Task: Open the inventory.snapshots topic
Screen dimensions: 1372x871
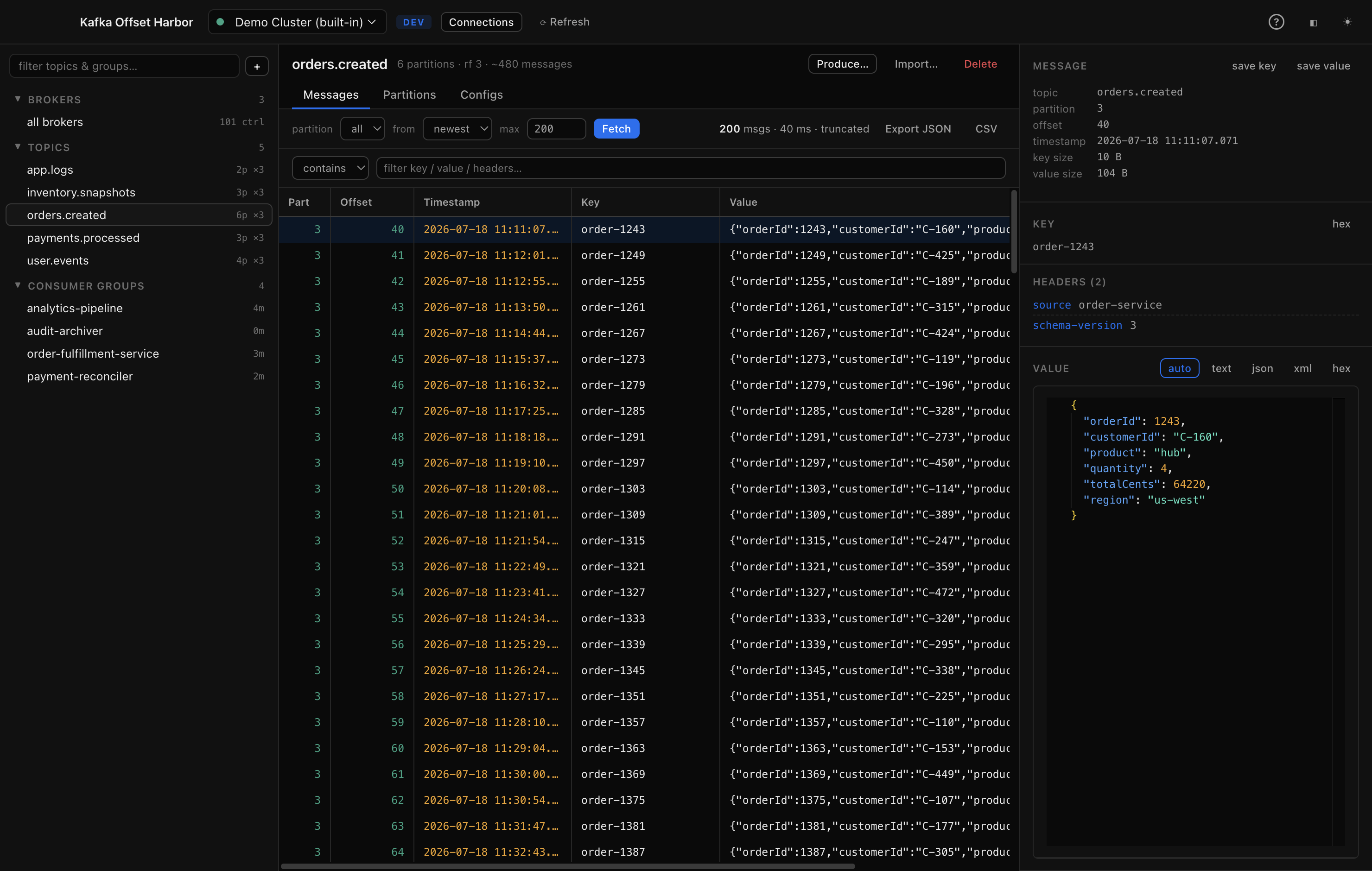Action: coord(139,193)
